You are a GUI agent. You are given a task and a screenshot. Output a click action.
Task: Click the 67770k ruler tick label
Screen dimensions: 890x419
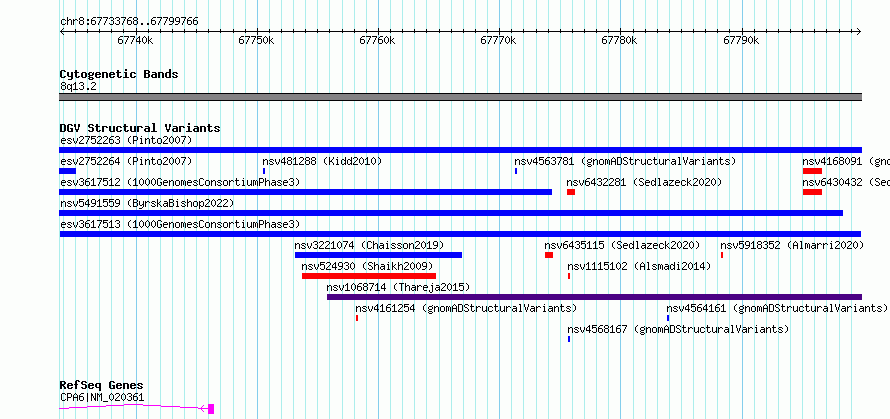498,40
